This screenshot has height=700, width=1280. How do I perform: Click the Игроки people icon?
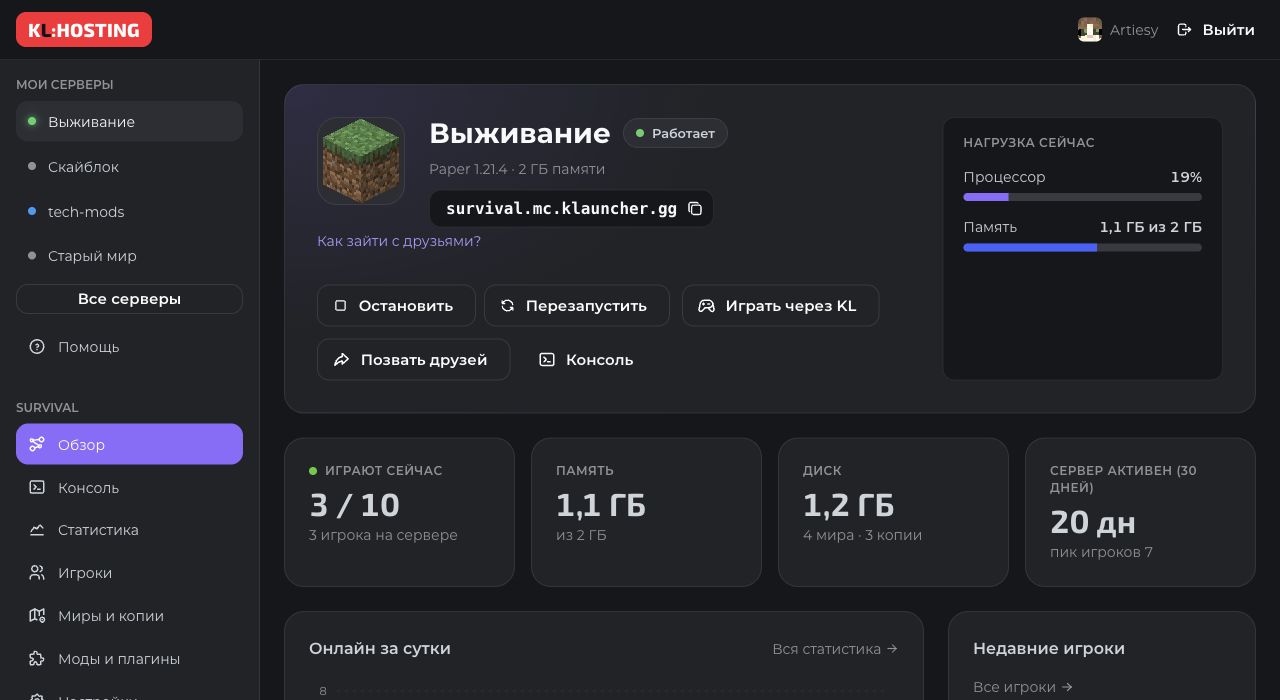[37, 573]
